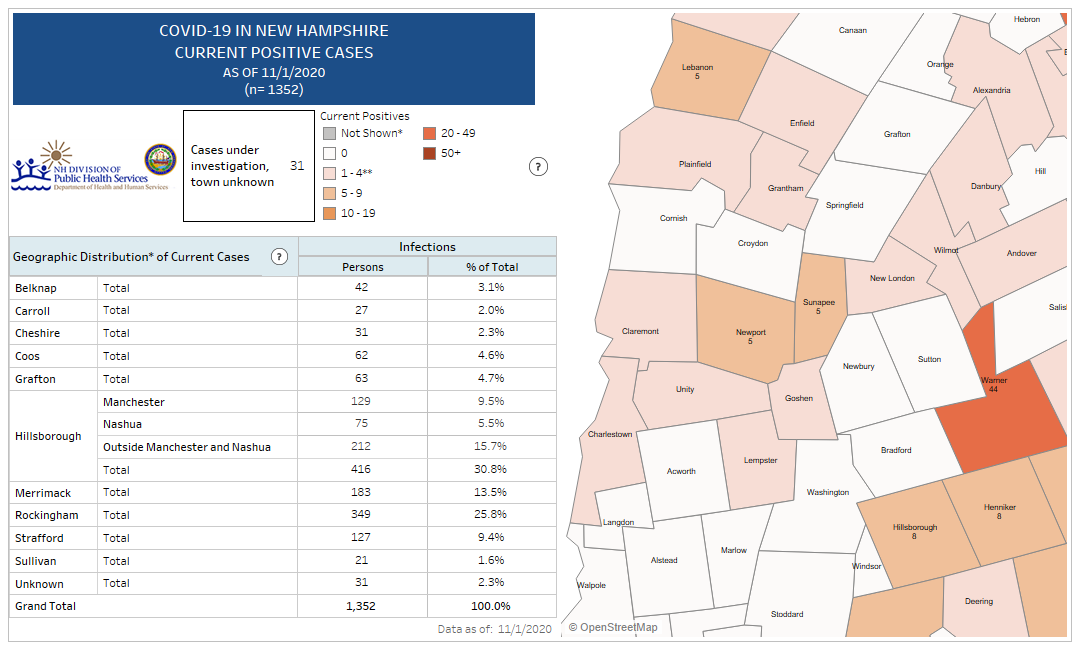Click help icon next to Geographic Distribution
Screen dimensions: 1080x650
pyautogui.click(x=280, y=257)
